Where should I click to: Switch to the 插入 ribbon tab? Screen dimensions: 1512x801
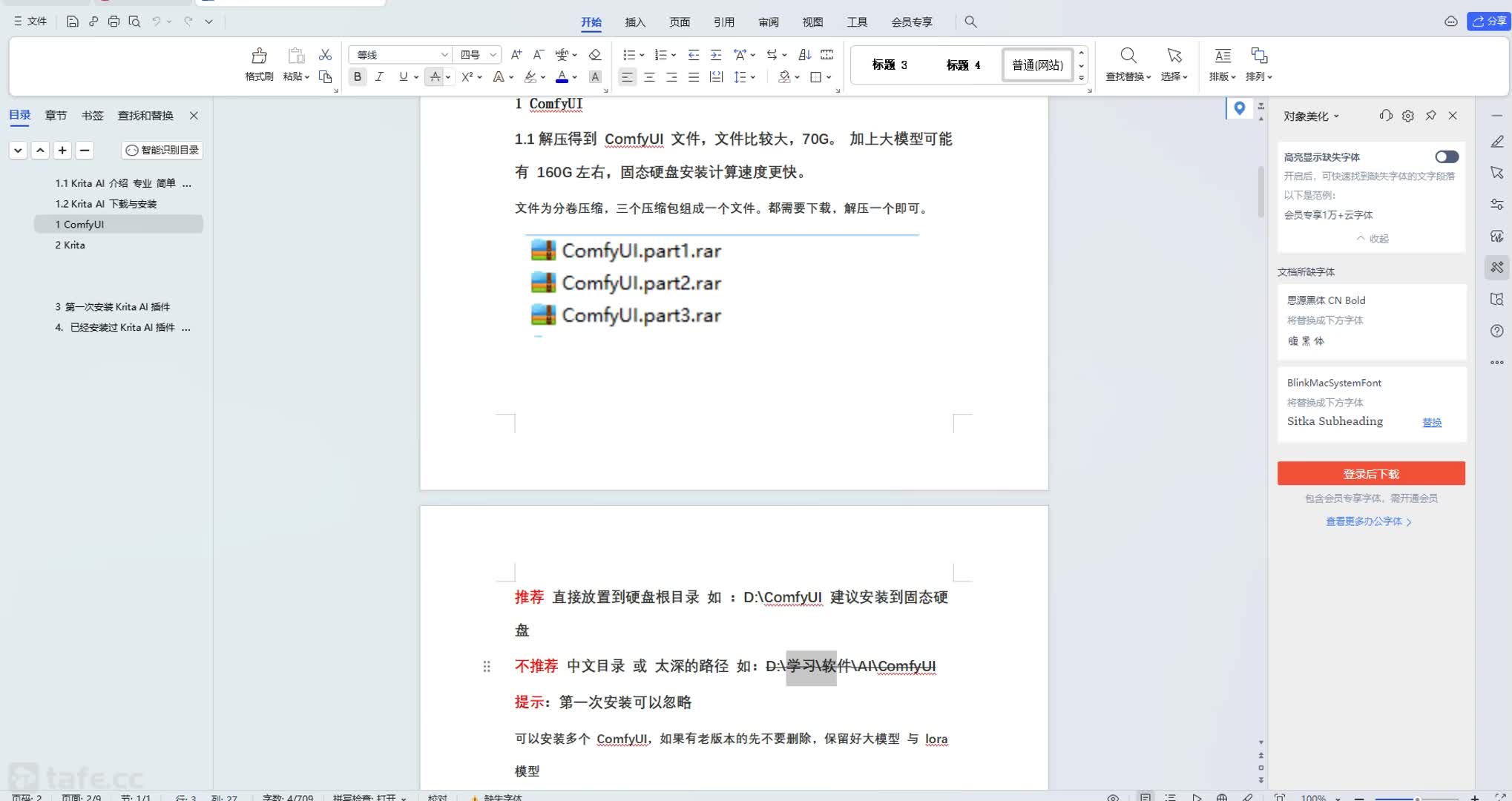tap(635, 22)
